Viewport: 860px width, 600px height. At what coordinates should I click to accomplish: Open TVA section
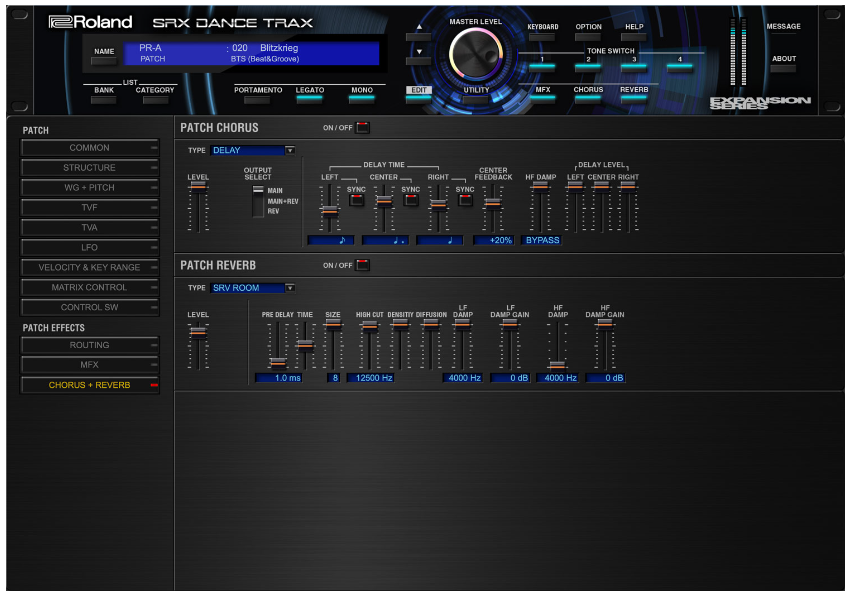89,227
